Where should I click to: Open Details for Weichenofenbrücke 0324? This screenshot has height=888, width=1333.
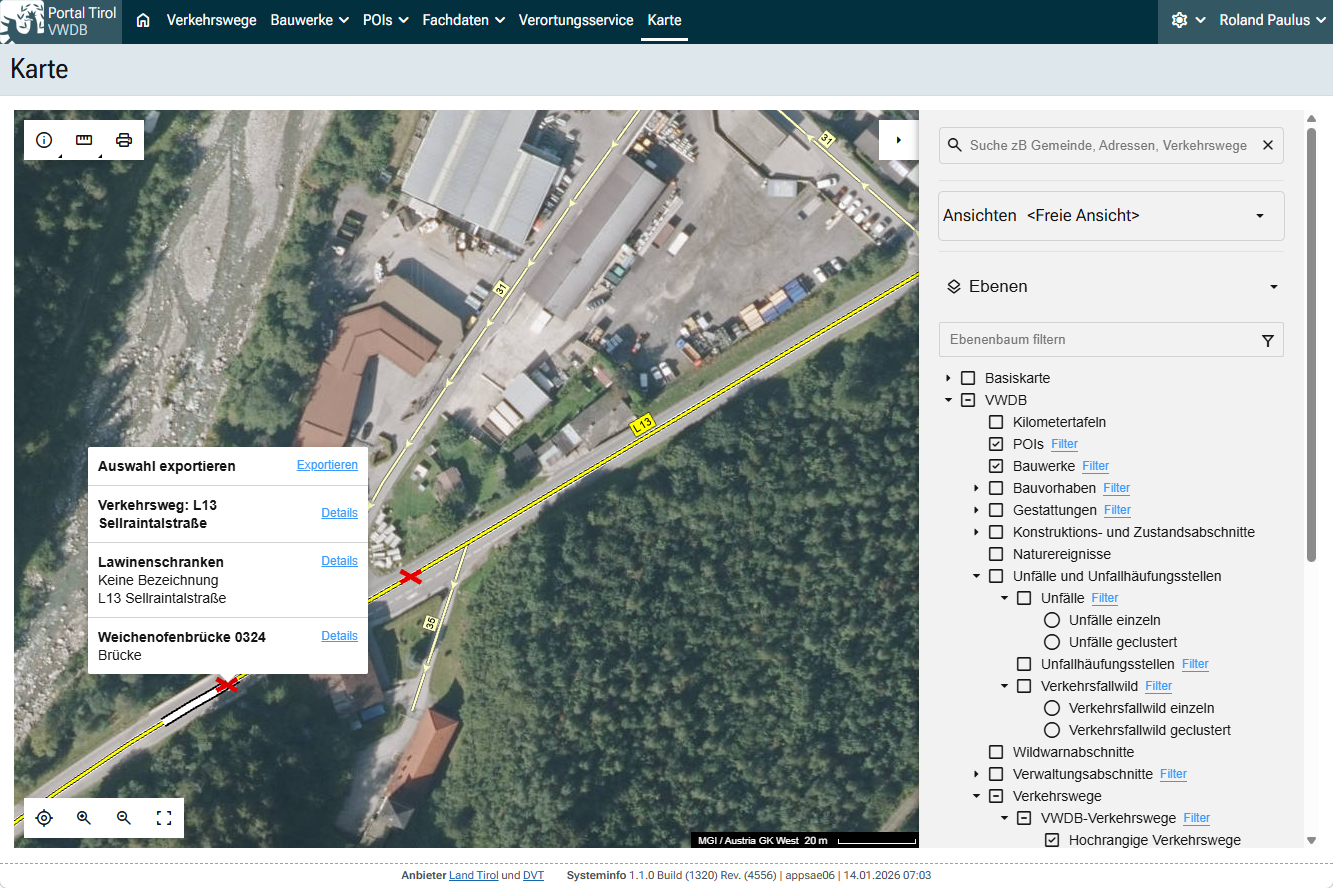[339, 636]
